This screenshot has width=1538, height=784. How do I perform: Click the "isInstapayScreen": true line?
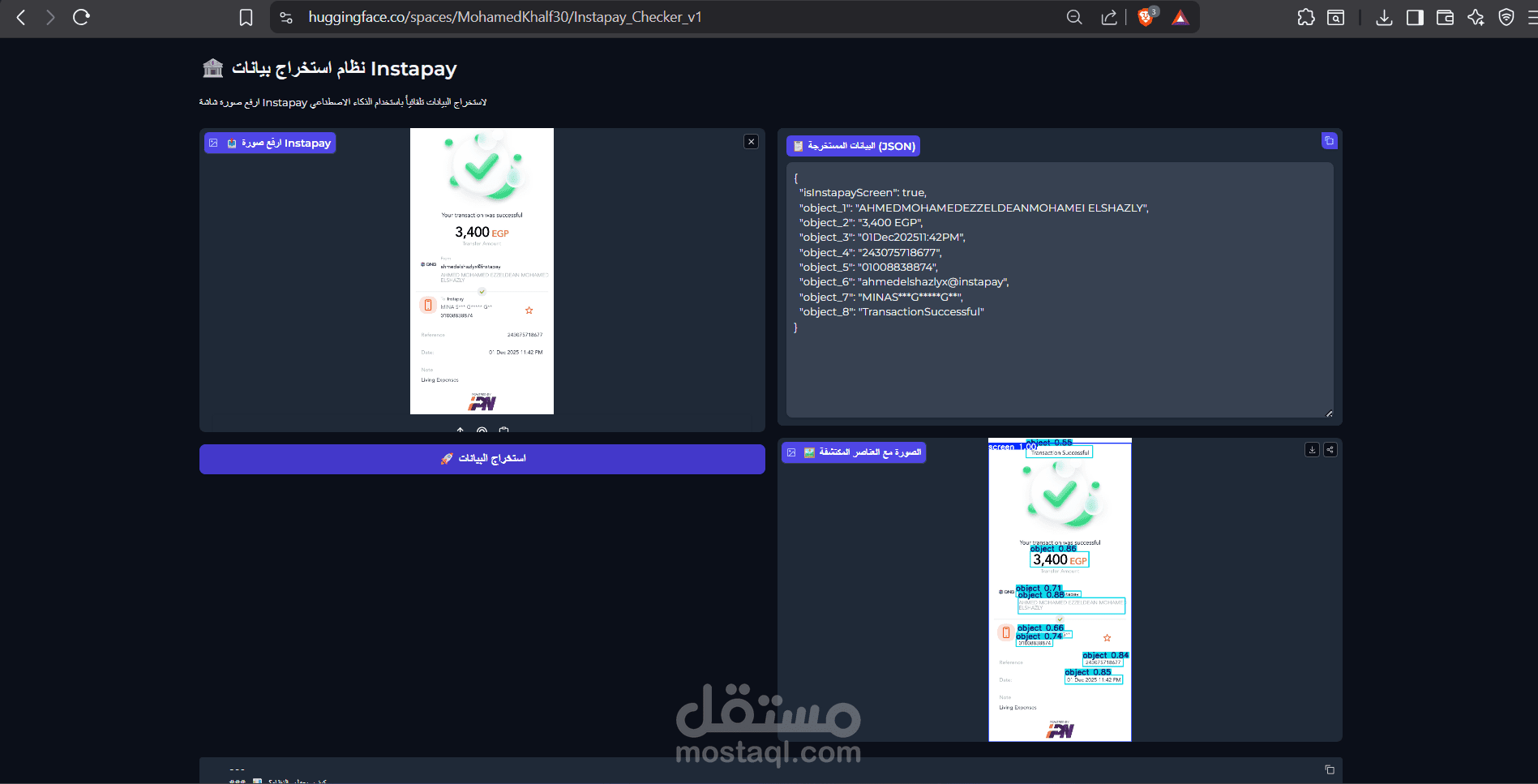tap(863, 193)
